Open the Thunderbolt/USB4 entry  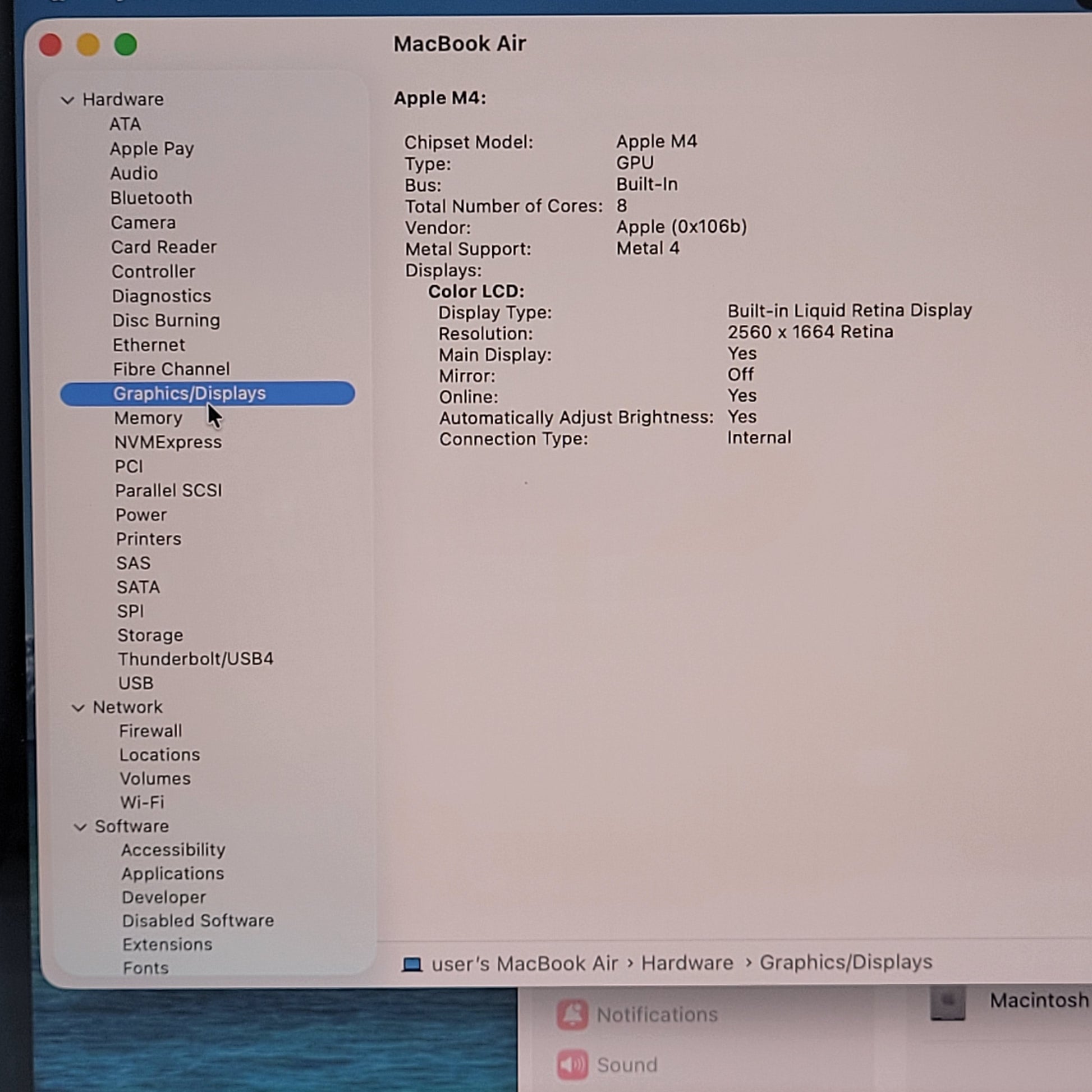(196, 659)
